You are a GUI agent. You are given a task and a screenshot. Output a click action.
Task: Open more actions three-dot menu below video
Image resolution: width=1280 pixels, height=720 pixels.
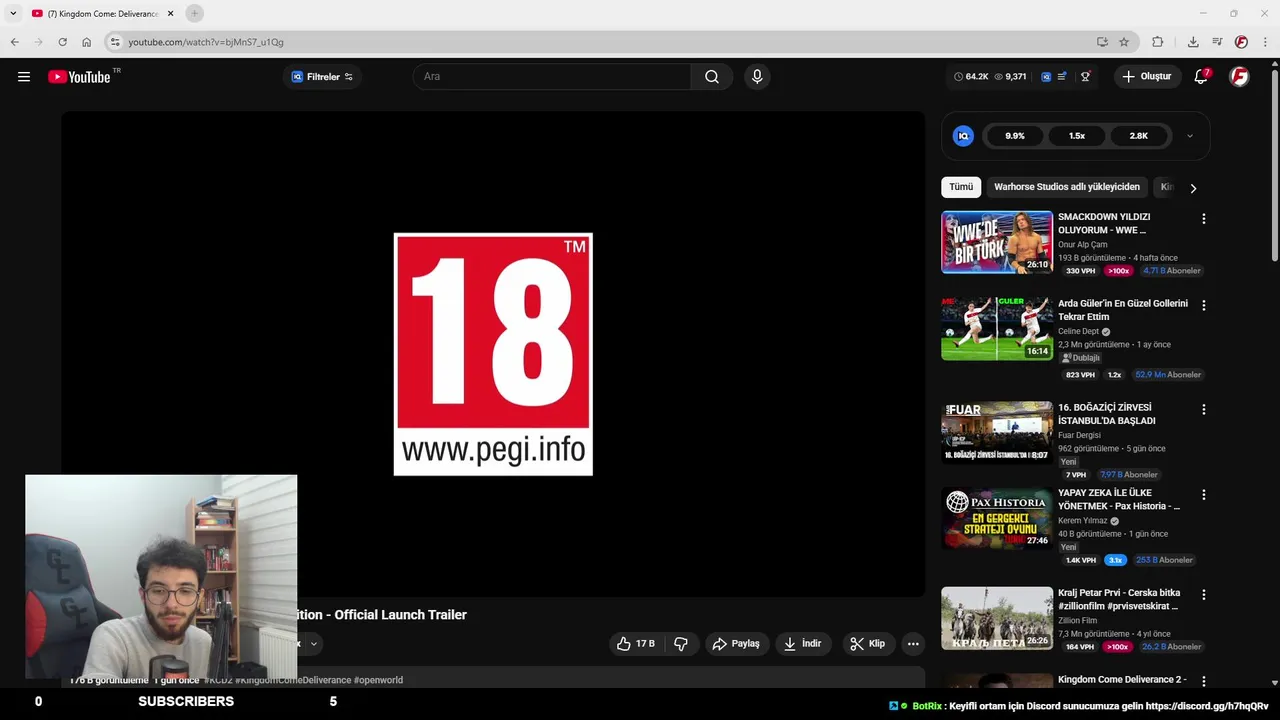913,644
